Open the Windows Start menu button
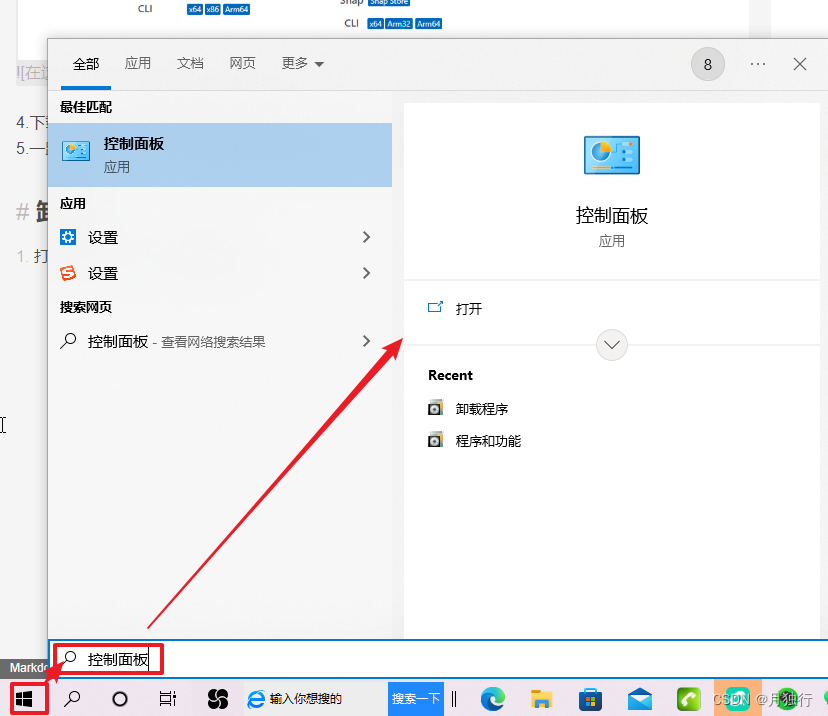This screenshot has width=828, height=716. (24, 699)
